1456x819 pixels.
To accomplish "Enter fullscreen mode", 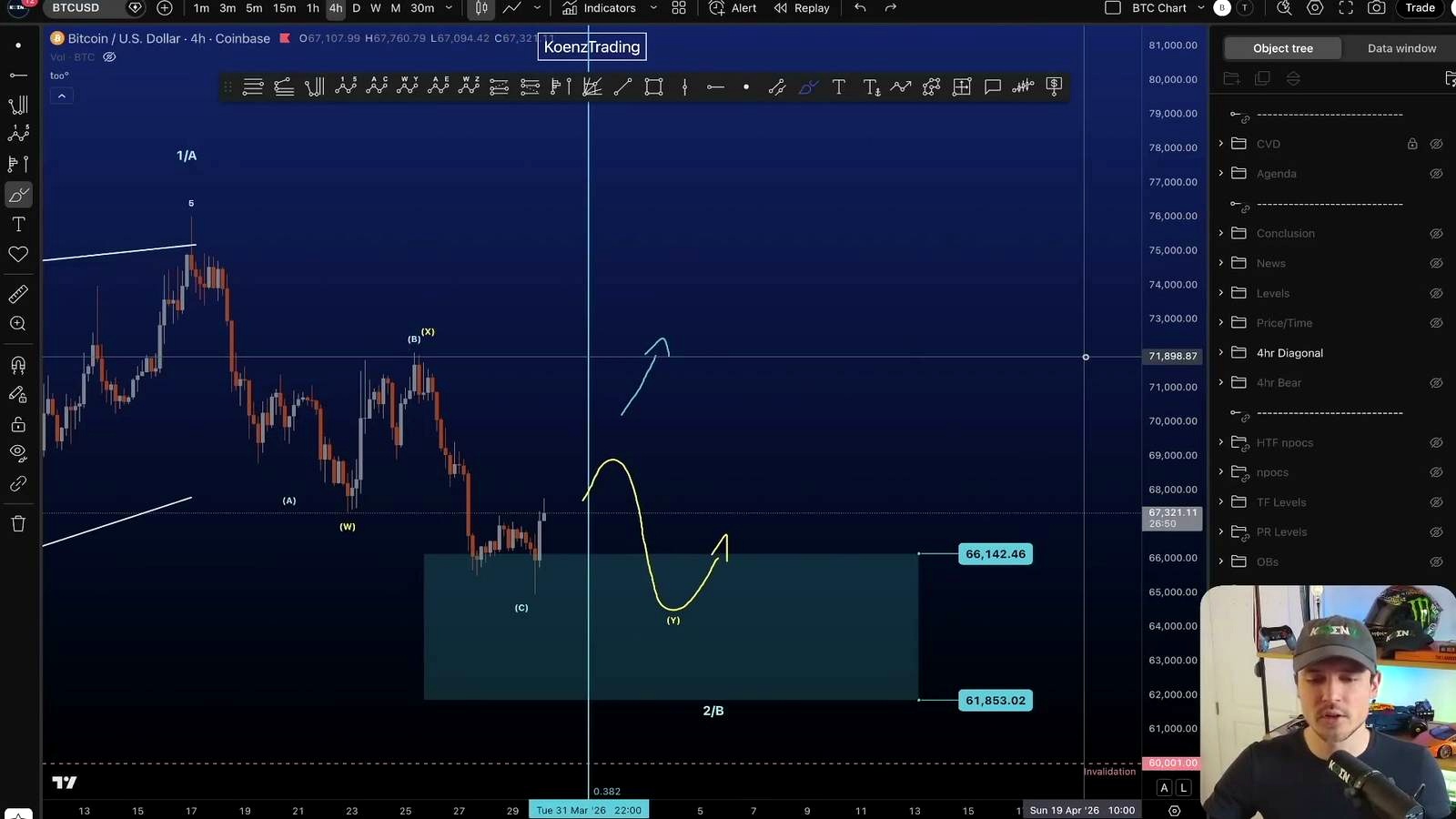I will (1346, 8).
